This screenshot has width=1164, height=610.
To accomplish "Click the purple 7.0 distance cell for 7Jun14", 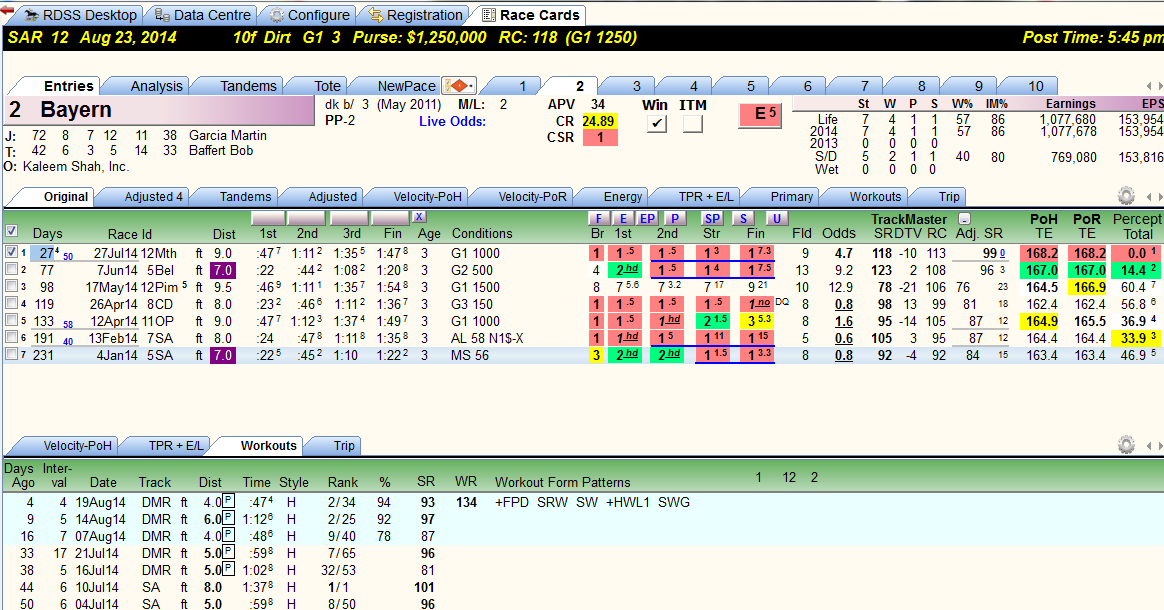I will 223,270.
